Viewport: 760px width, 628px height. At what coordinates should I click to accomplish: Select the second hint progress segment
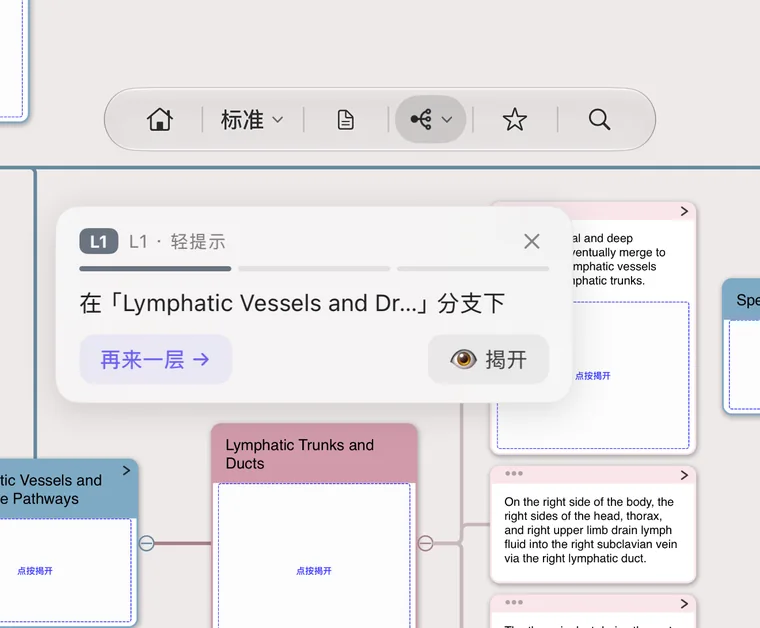pyautogui.click(x=314, y=268)
